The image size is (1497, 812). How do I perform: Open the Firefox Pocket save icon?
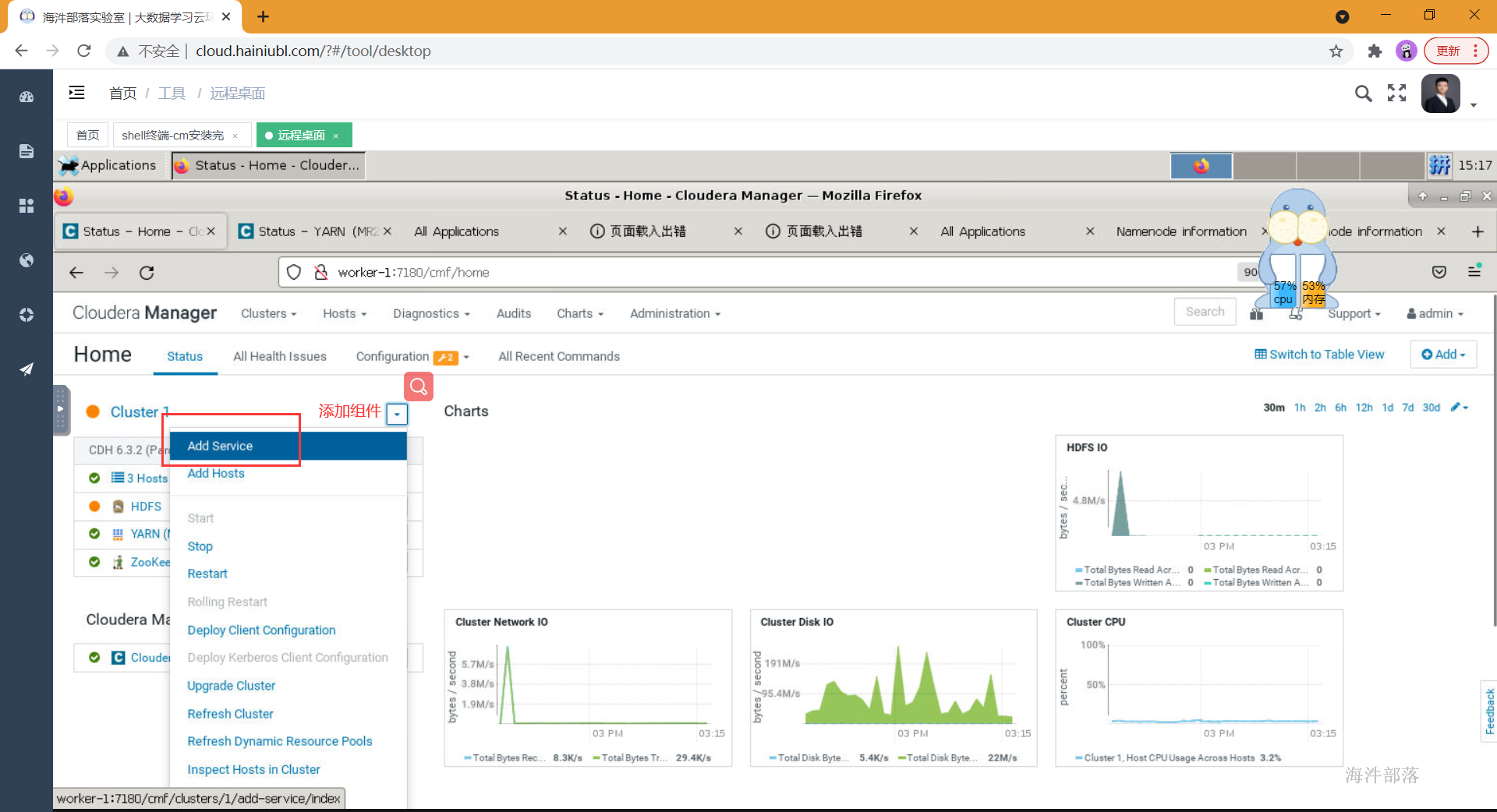coord(1439,272)
